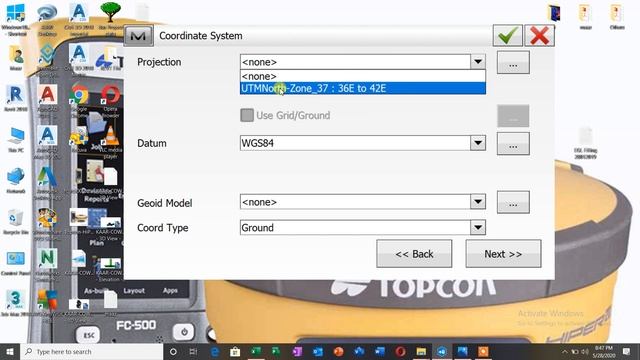640x360 pixels.
Task: Open Projection settings with the ... button
Action: [x=513, y=62]
